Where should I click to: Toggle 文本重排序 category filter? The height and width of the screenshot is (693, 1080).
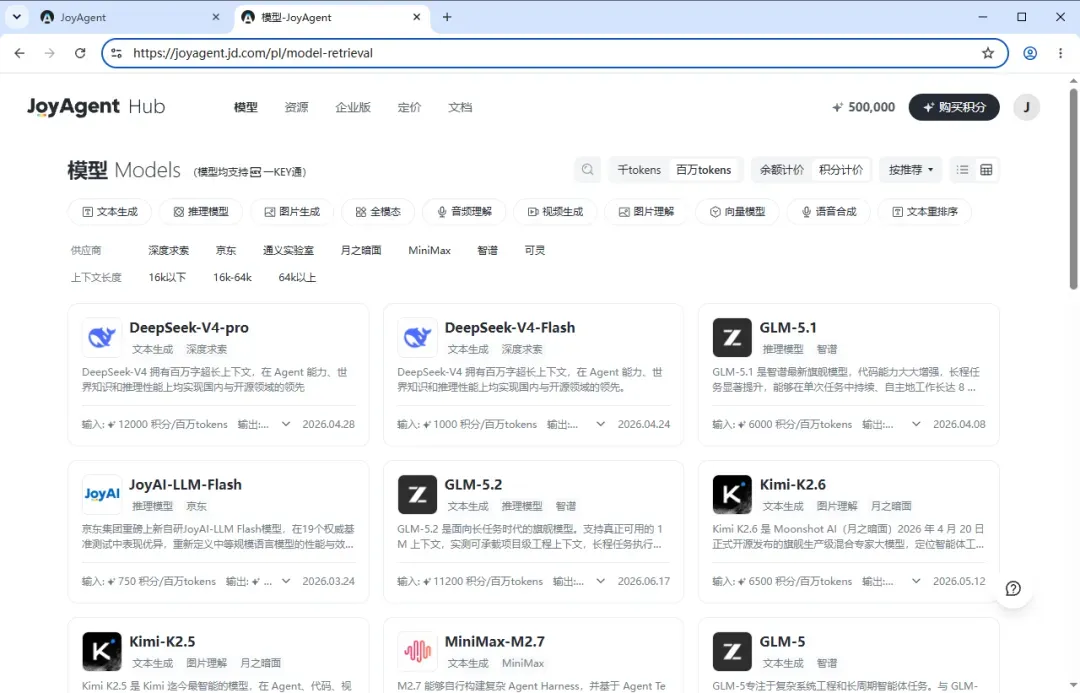tap(924, 211)
